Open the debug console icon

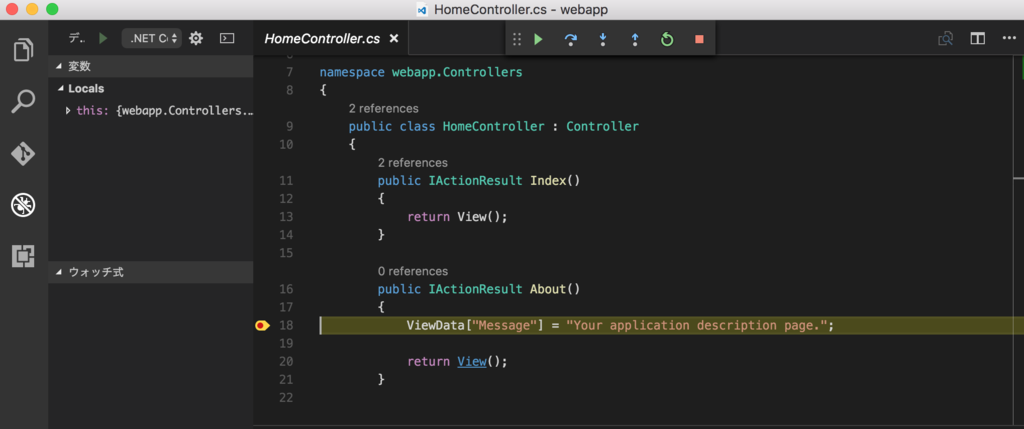click(x=227, y=39)
